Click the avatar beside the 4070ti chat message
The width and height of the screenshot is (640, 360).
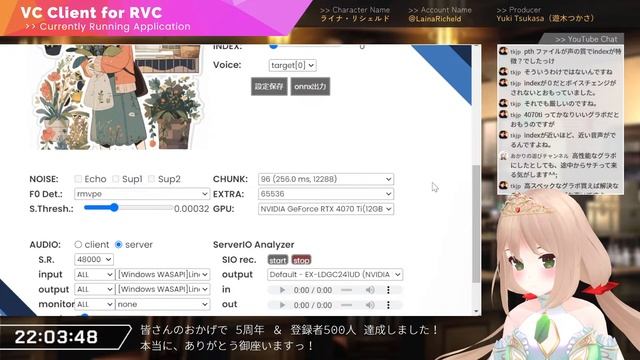click(503, 115)
